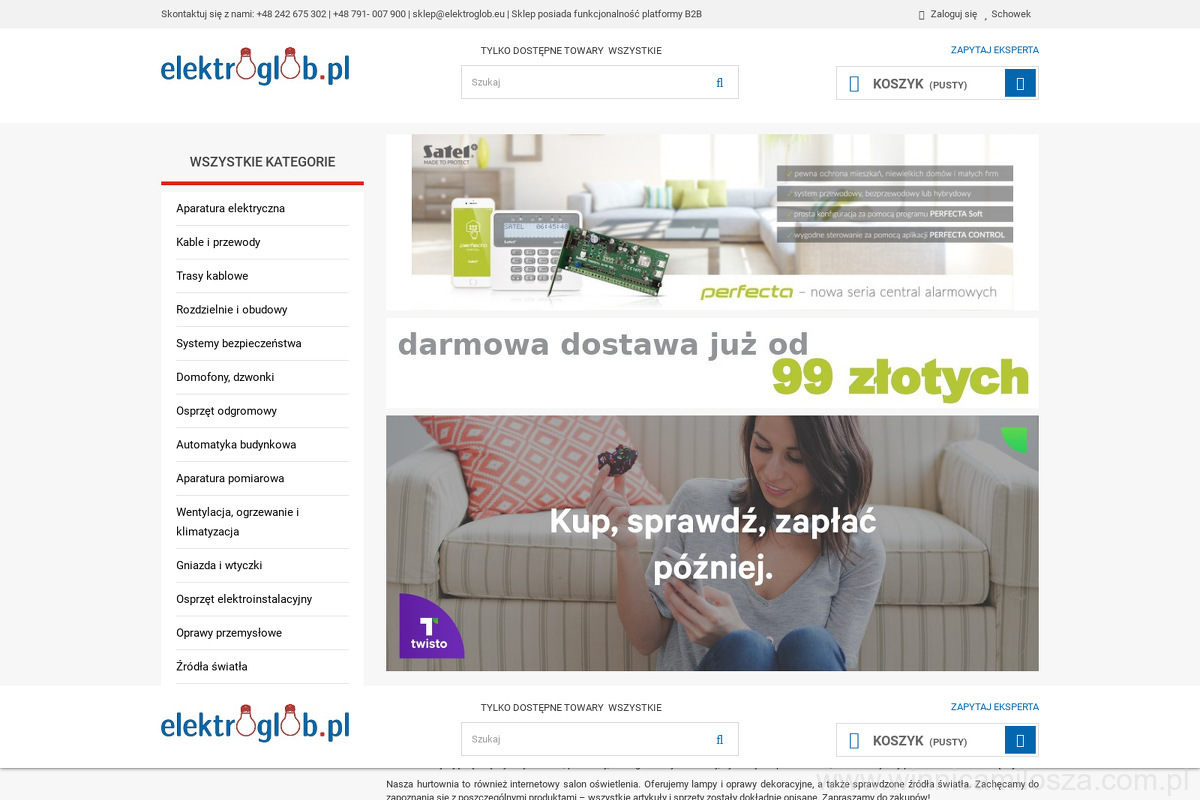Viewport: 1200px width, 800px height.
Task: Click the blue cart button in top header
Action: tap(1020, 84)
